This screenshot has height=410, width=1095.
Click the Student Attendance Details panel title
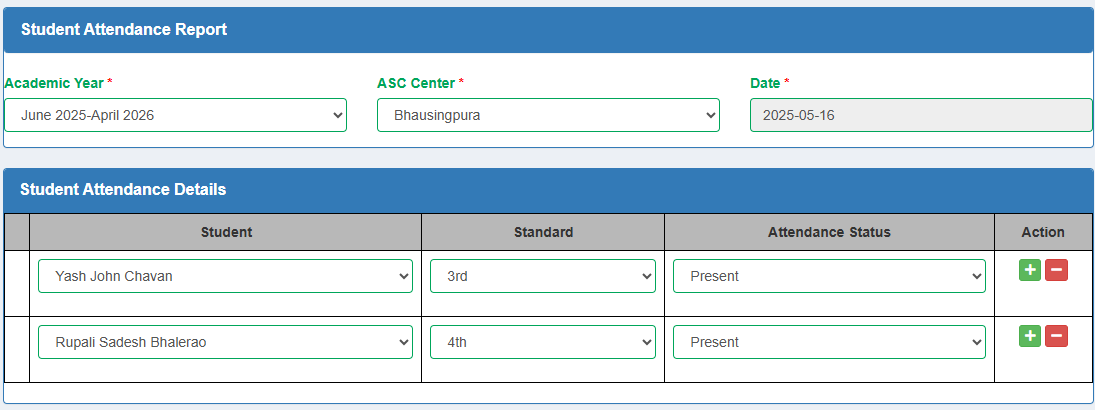click(123, 189)
